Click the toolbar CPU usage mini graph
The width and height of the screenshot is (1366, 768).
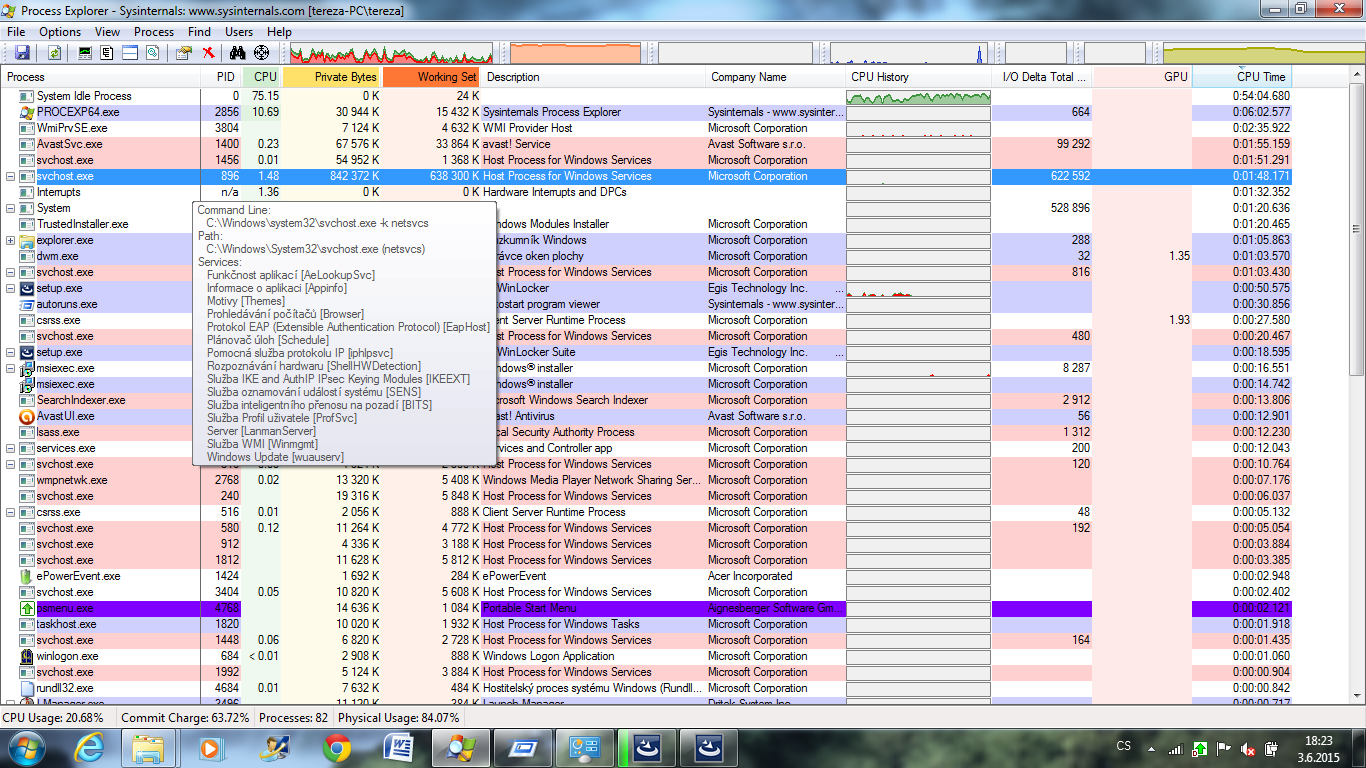coord(391,53)
